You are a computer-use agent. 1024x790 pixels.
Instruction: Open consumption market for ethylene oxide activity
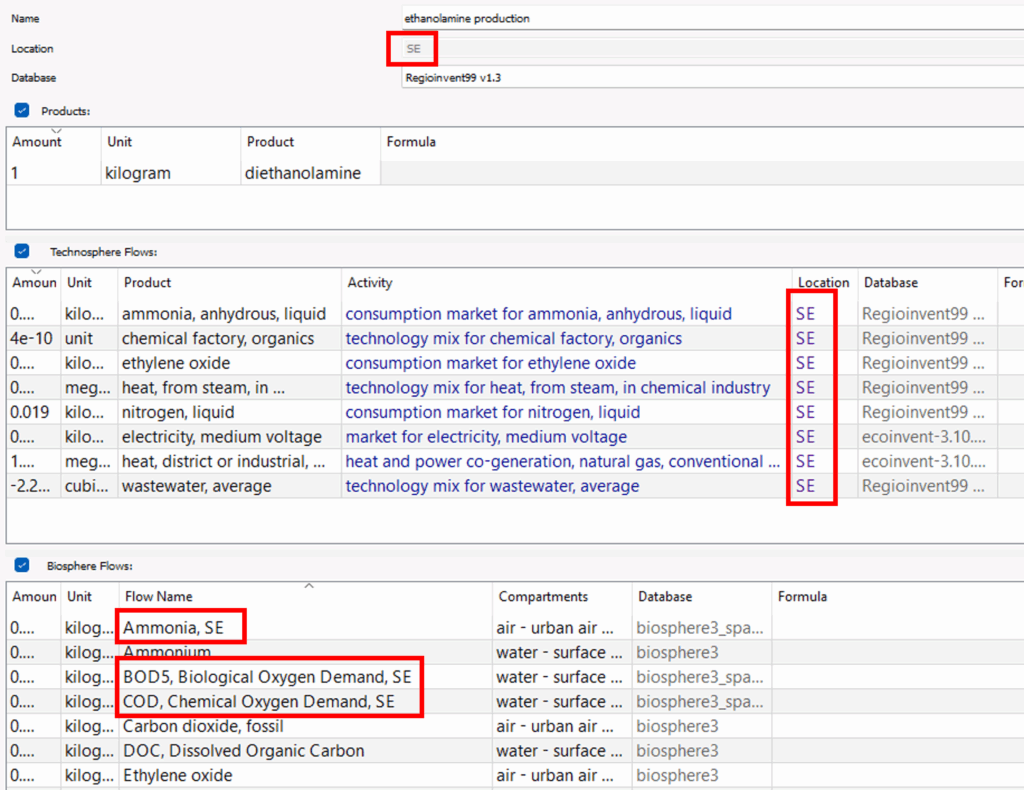pyautogui.click(x=490, y=363)
